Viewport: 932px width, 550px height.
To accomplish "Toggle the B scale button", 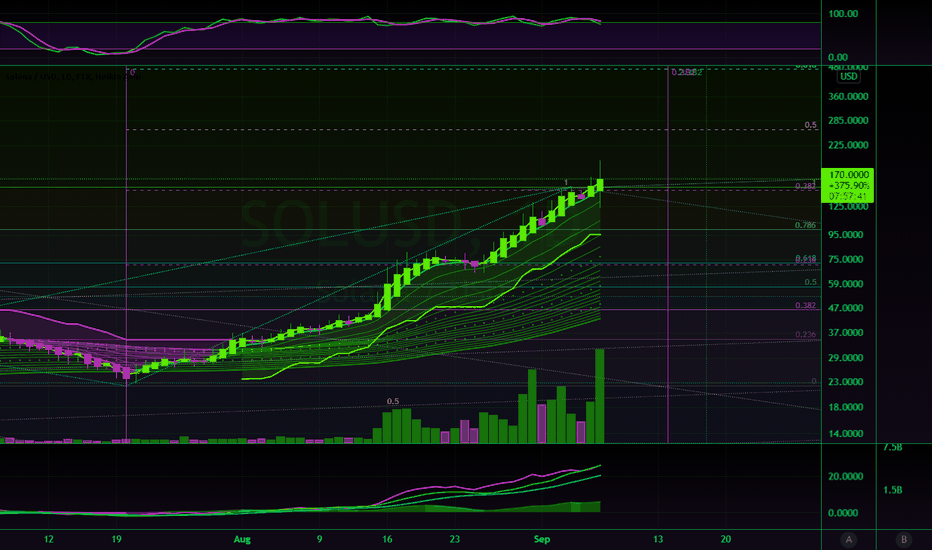I will 904,539.
